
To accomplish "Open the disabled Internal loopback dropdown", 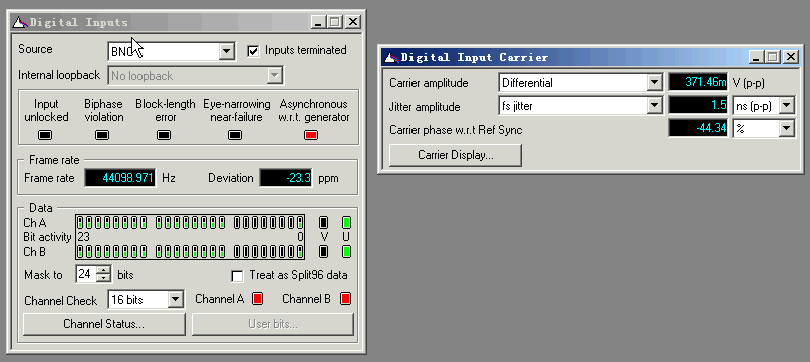I will [x=195, y=76].
